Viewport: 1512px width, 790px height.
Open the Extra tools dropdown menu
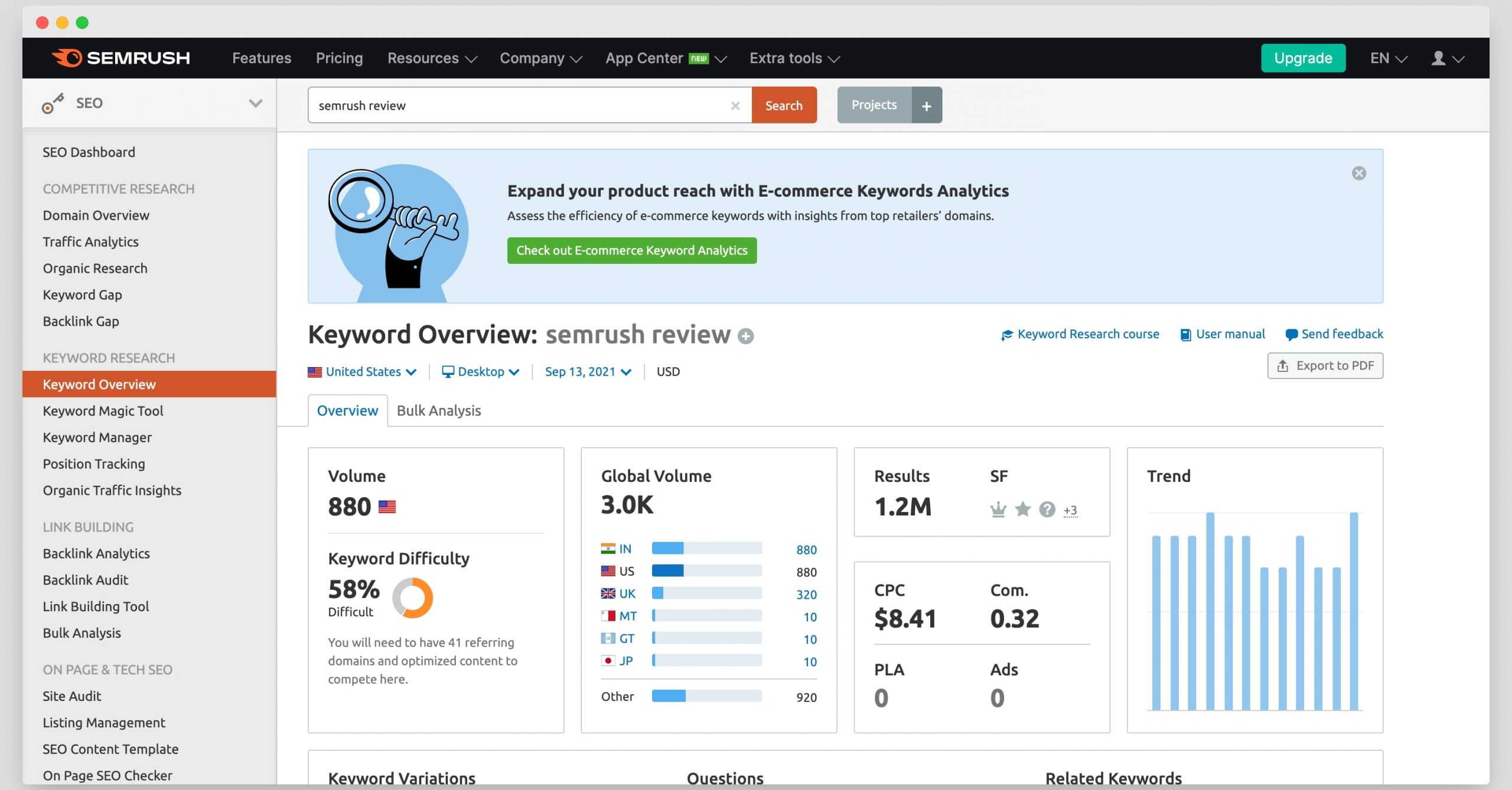coord(794,58)
